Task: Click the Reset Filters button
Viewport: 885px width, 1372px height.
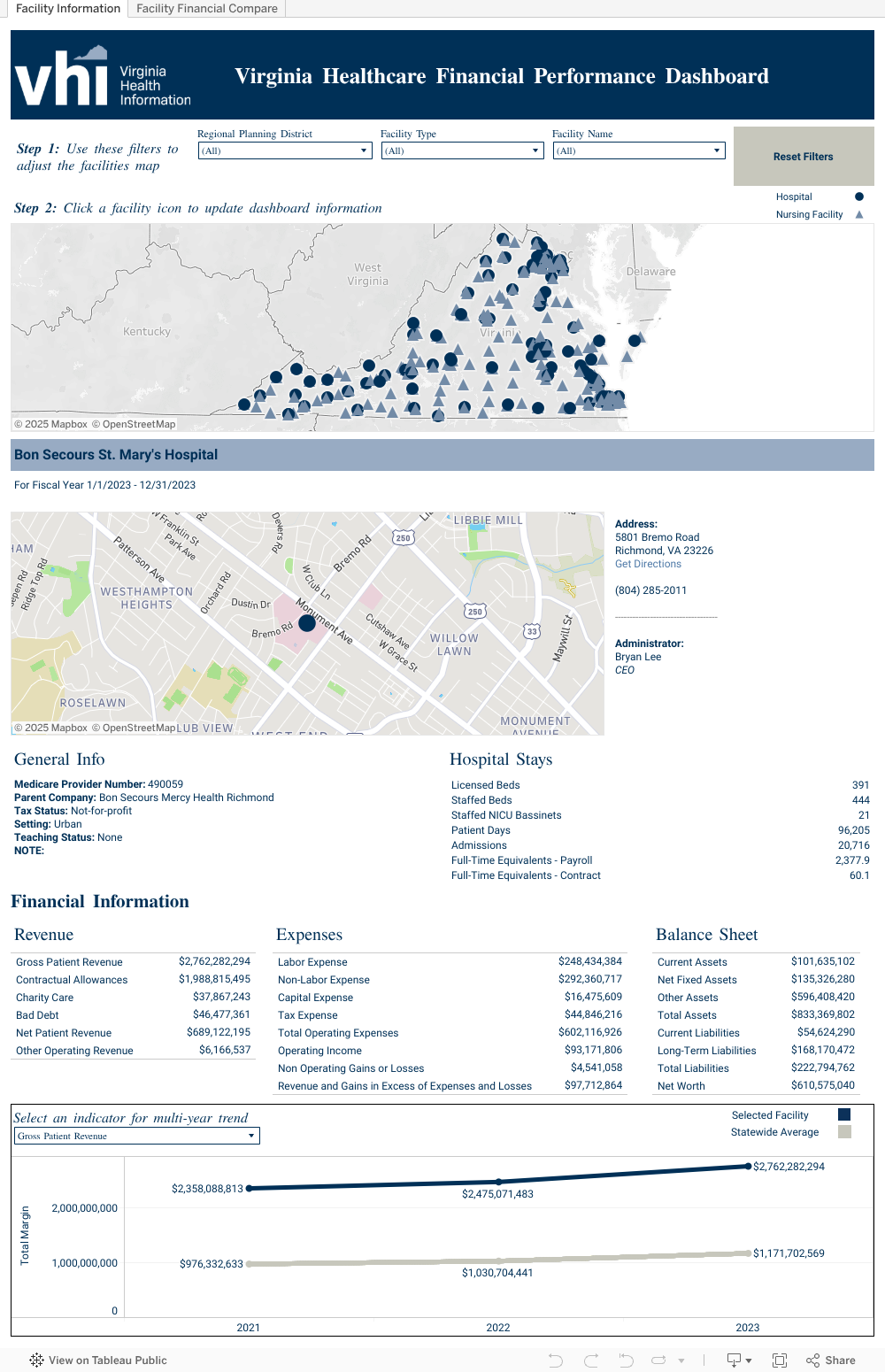Action: click(804, 157)
